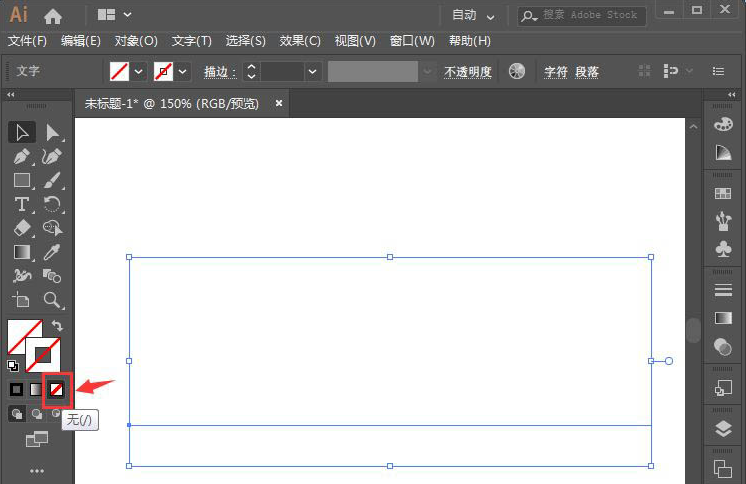The width and height of the screenshot is (746, 484).
Task: Open control bar stroke swatch dropdown
Action: click(x=183, y=72)
